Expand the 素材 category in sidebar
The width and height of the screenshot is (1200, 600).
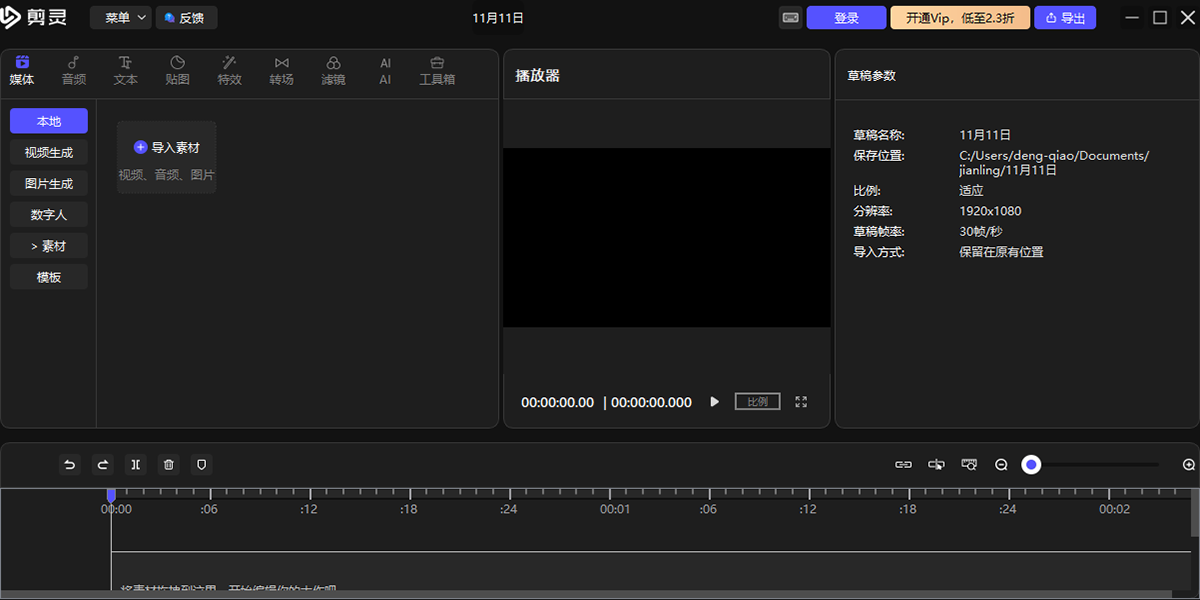49,246
